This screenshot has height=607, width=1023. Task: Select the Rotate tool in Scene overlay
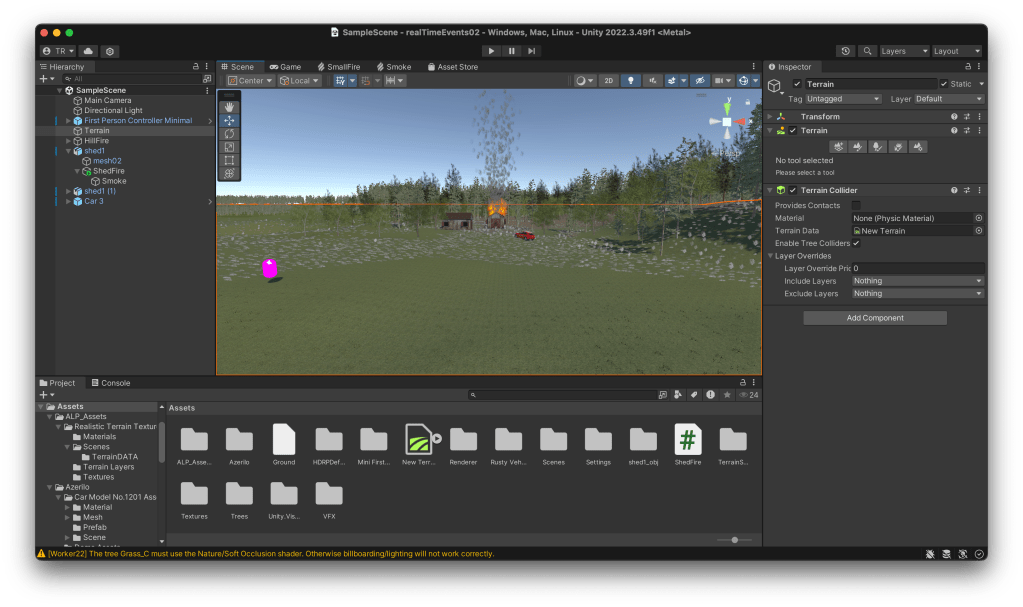click(229, 133)
